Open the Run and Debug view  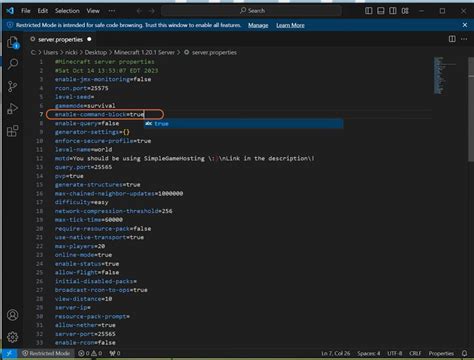point(13,109)
